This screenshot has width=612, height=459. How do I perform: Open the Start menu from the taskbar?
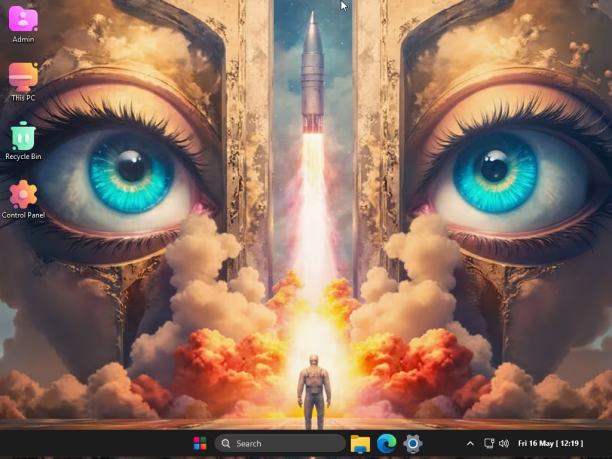pyautogui.click(x=200, y=443)
